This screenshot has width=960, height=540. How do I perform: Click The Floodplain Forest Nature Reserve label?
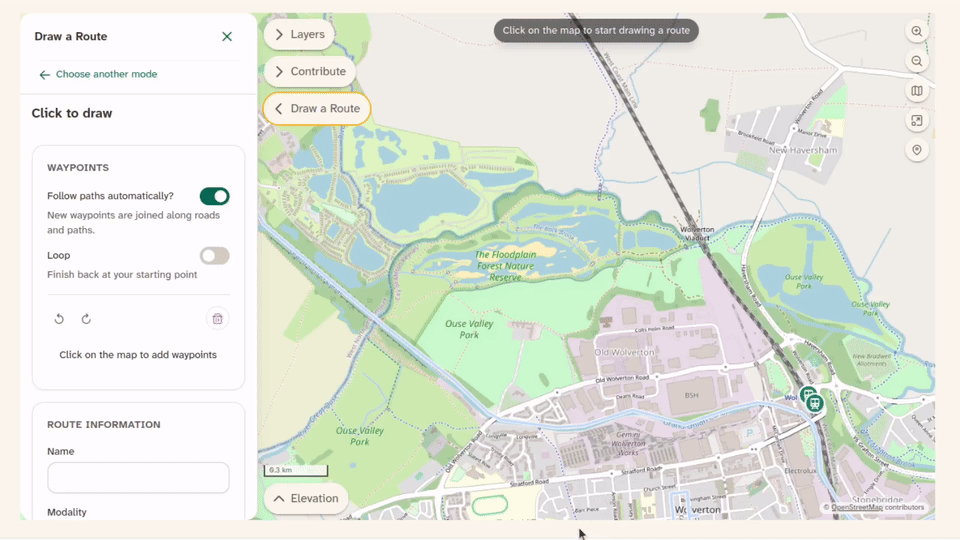pos(506,266)
